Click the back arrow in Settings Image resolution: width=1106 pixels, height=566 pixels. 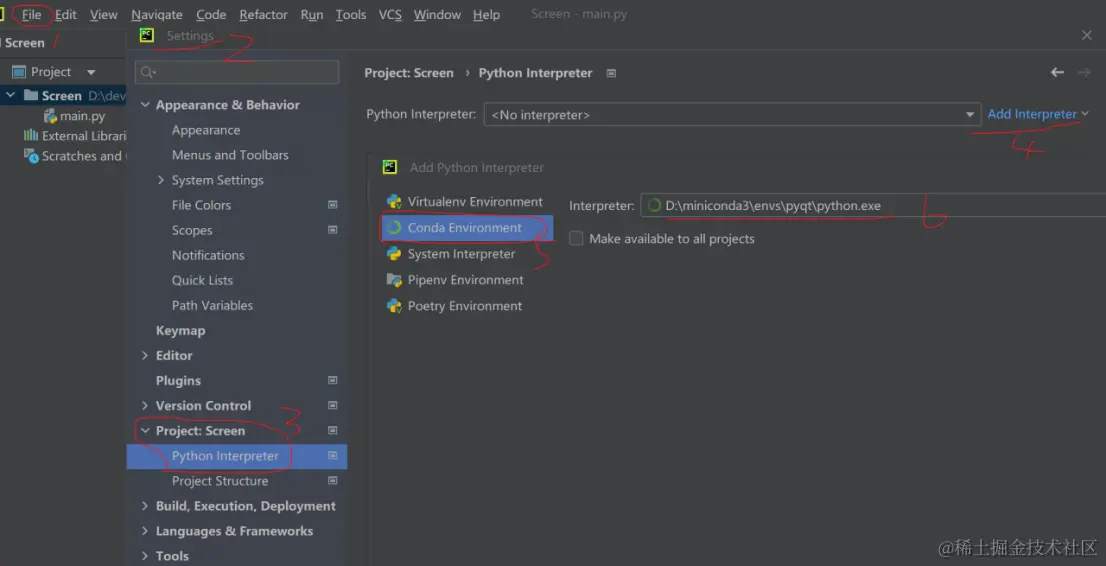pos(1057,73)
